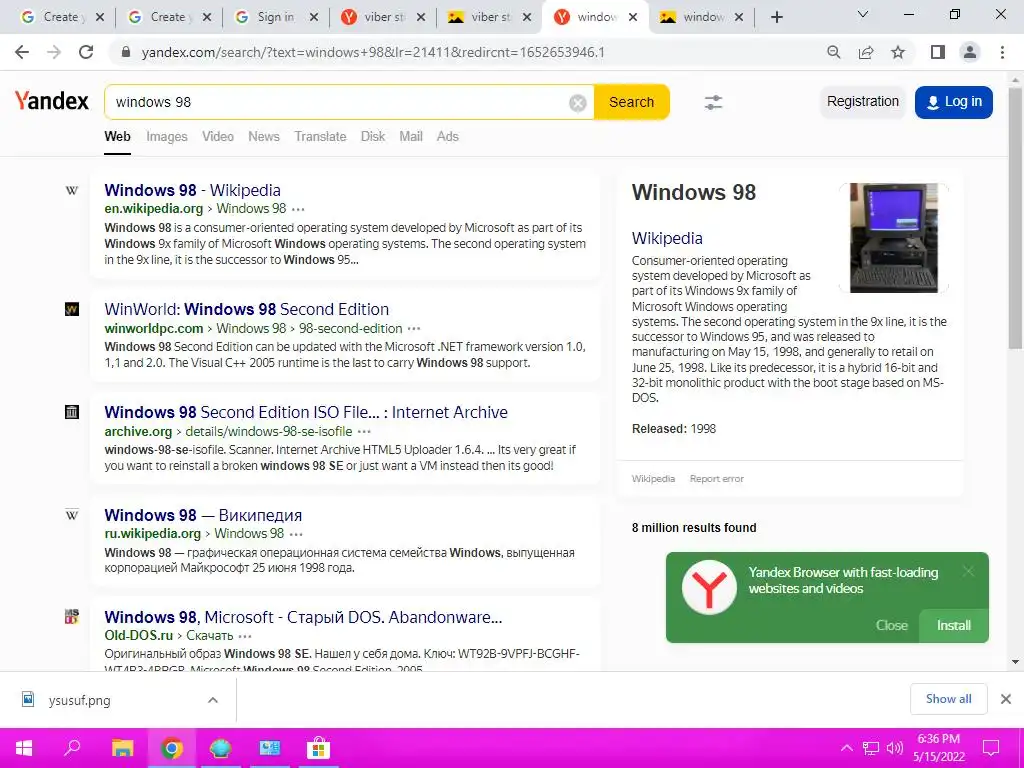This screenshot has width=1024, height=768.
Task: Open 'Windows 98 — Википедия' link
Action: [203, 515]
